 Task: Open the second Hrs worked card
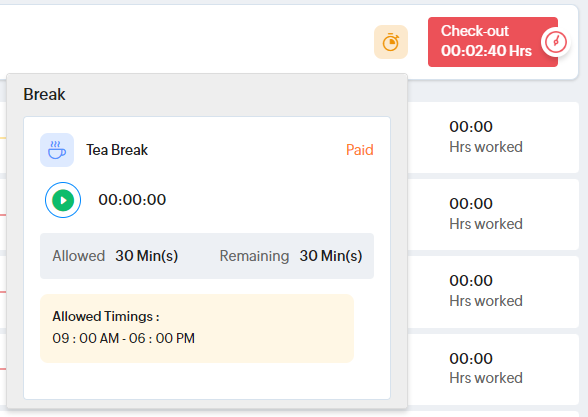pos(493,214)
